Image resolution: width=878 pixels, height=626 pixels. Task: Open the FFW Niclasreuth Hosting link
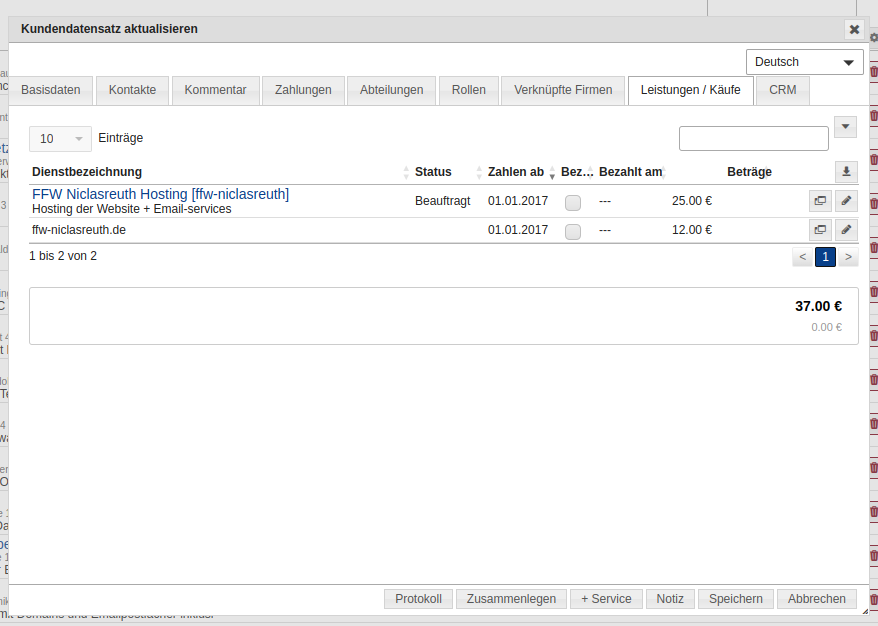[110, 194]
